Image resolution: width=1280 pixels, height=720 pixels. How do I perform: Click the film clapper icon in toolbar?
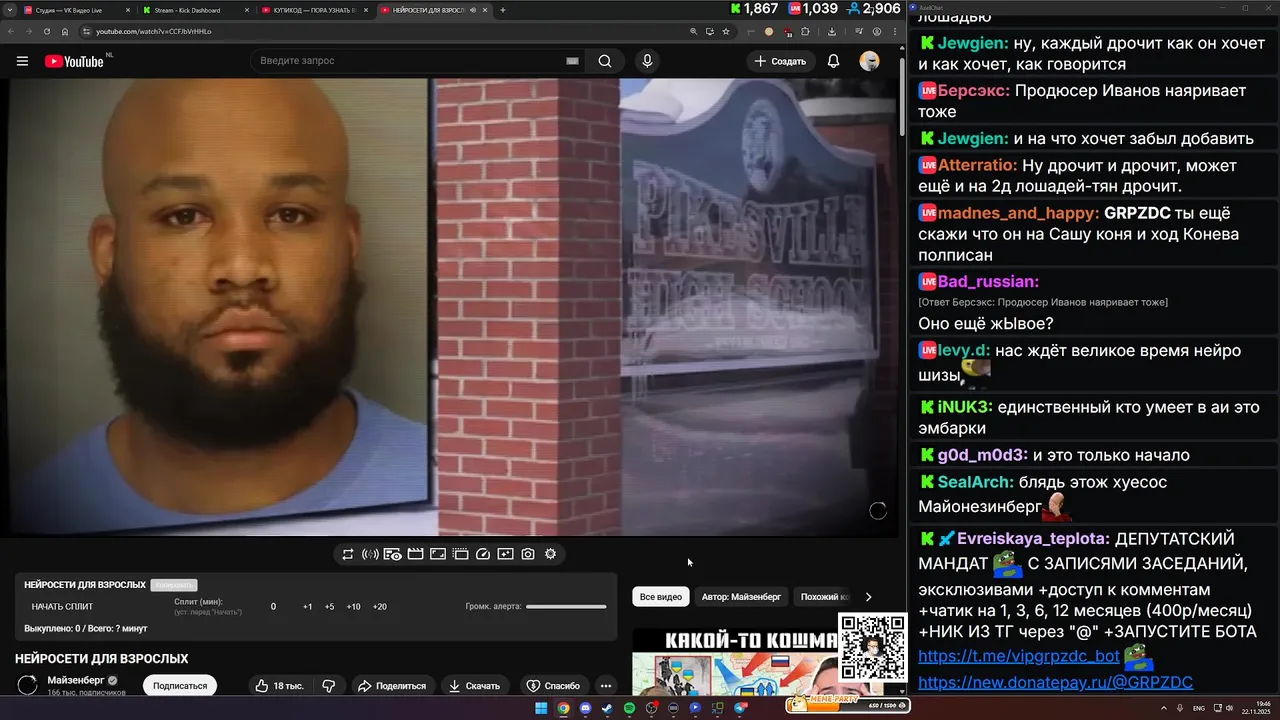pyautogui.click(x=415, y=554)
